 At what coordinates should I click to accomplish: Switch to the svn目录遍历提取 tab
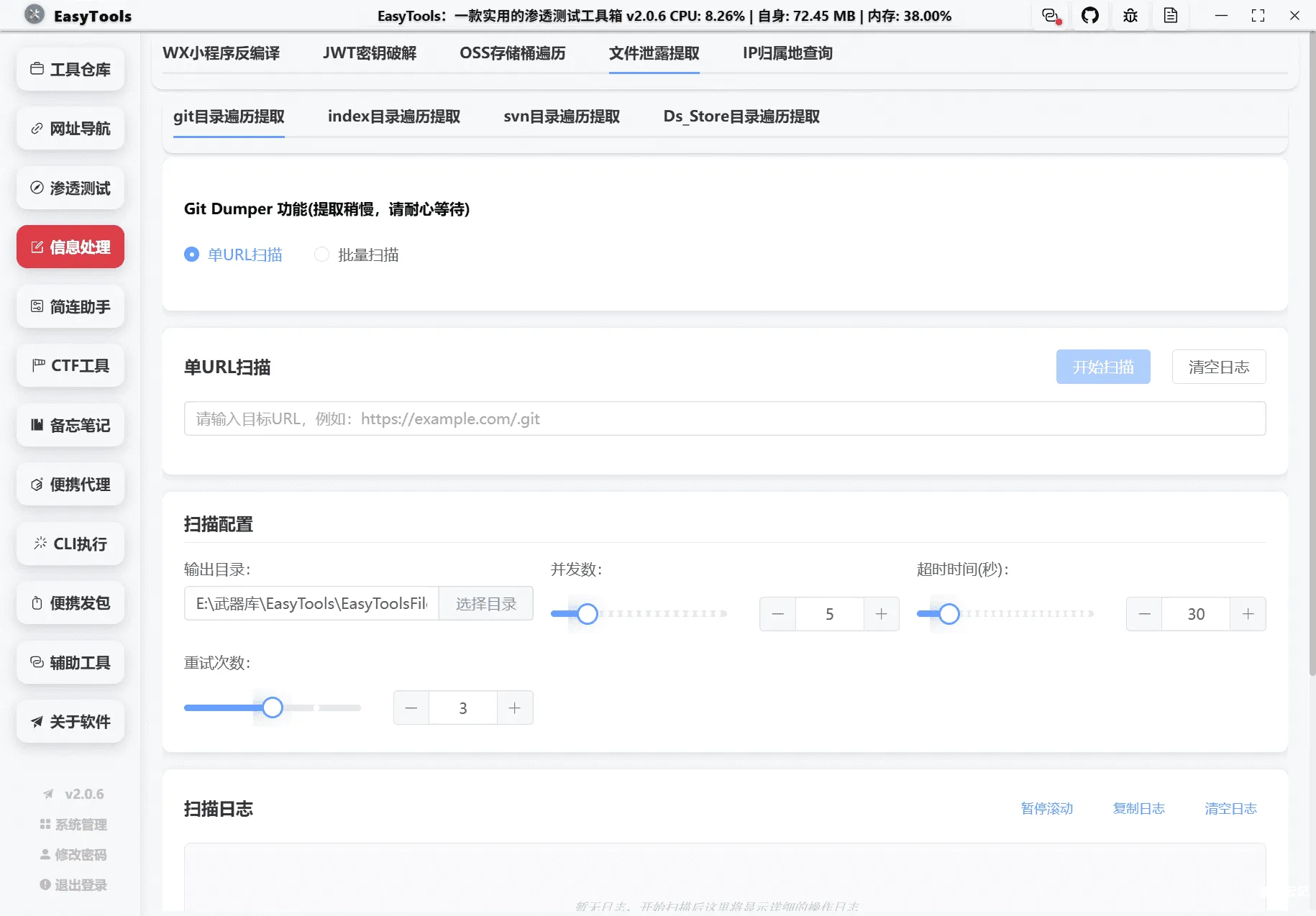coord(562,116)
